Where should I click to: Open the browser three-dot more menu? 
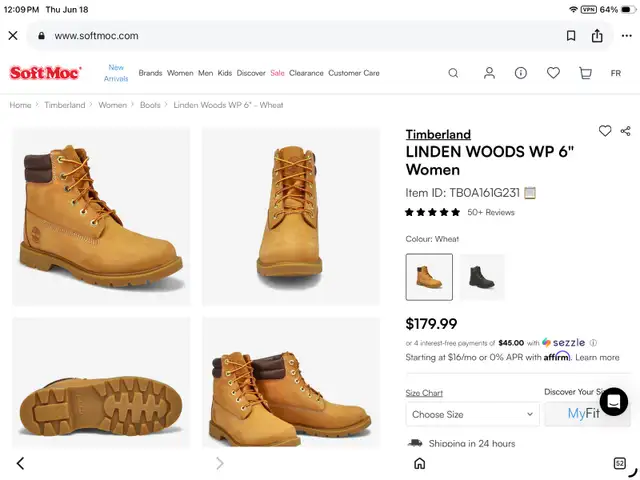tap(627, 36)
